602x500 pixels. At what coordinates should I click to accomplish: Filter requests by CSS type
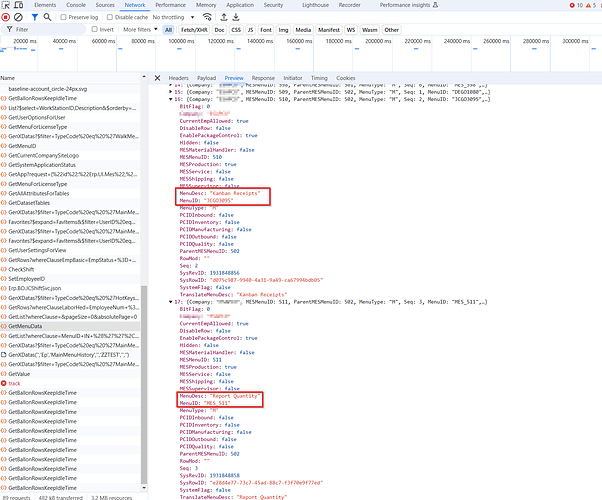236,30
